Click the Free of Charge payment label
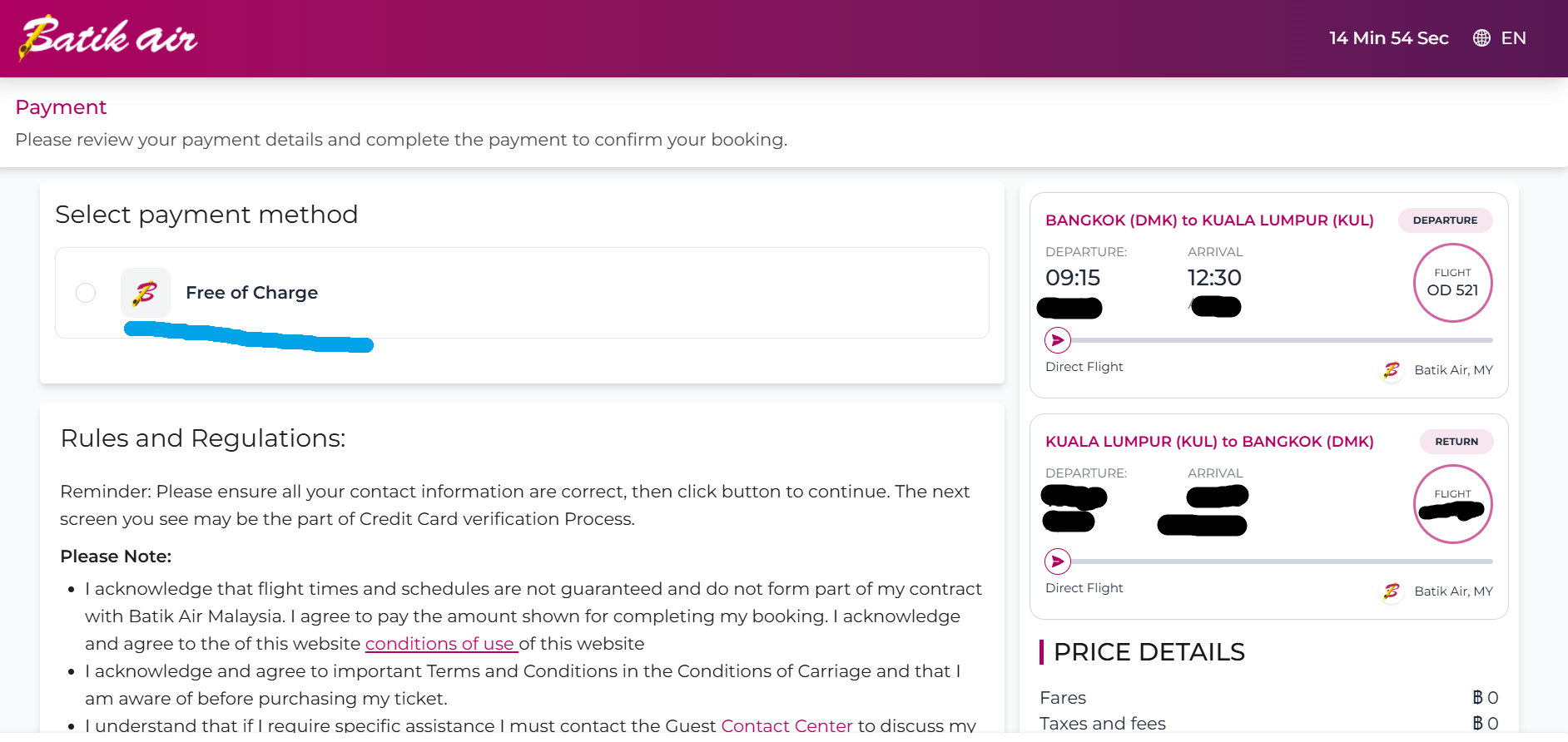The height and width of the screenshot is (742, 1568). (251, 293)
